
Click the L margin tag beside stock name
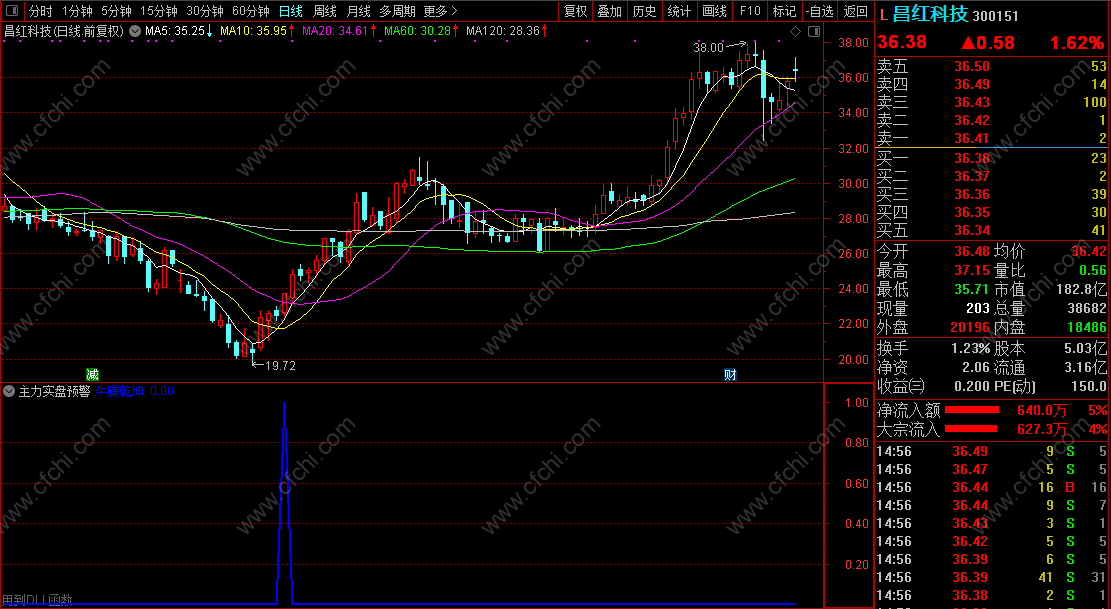point(883,14)
